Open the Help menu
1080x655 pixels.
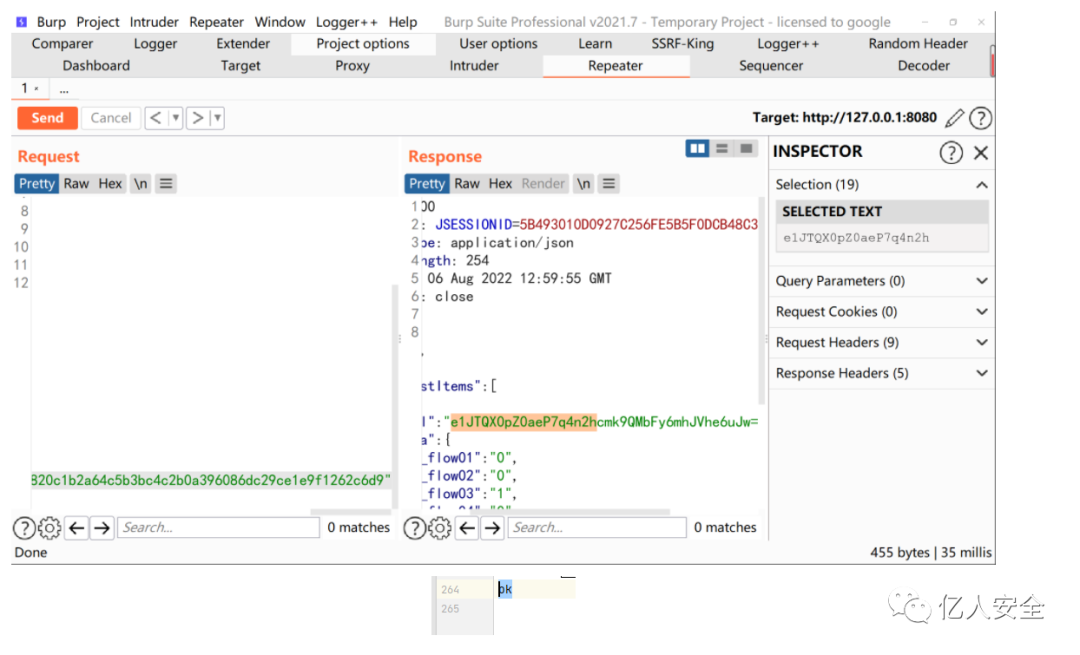tap(403, 22)
